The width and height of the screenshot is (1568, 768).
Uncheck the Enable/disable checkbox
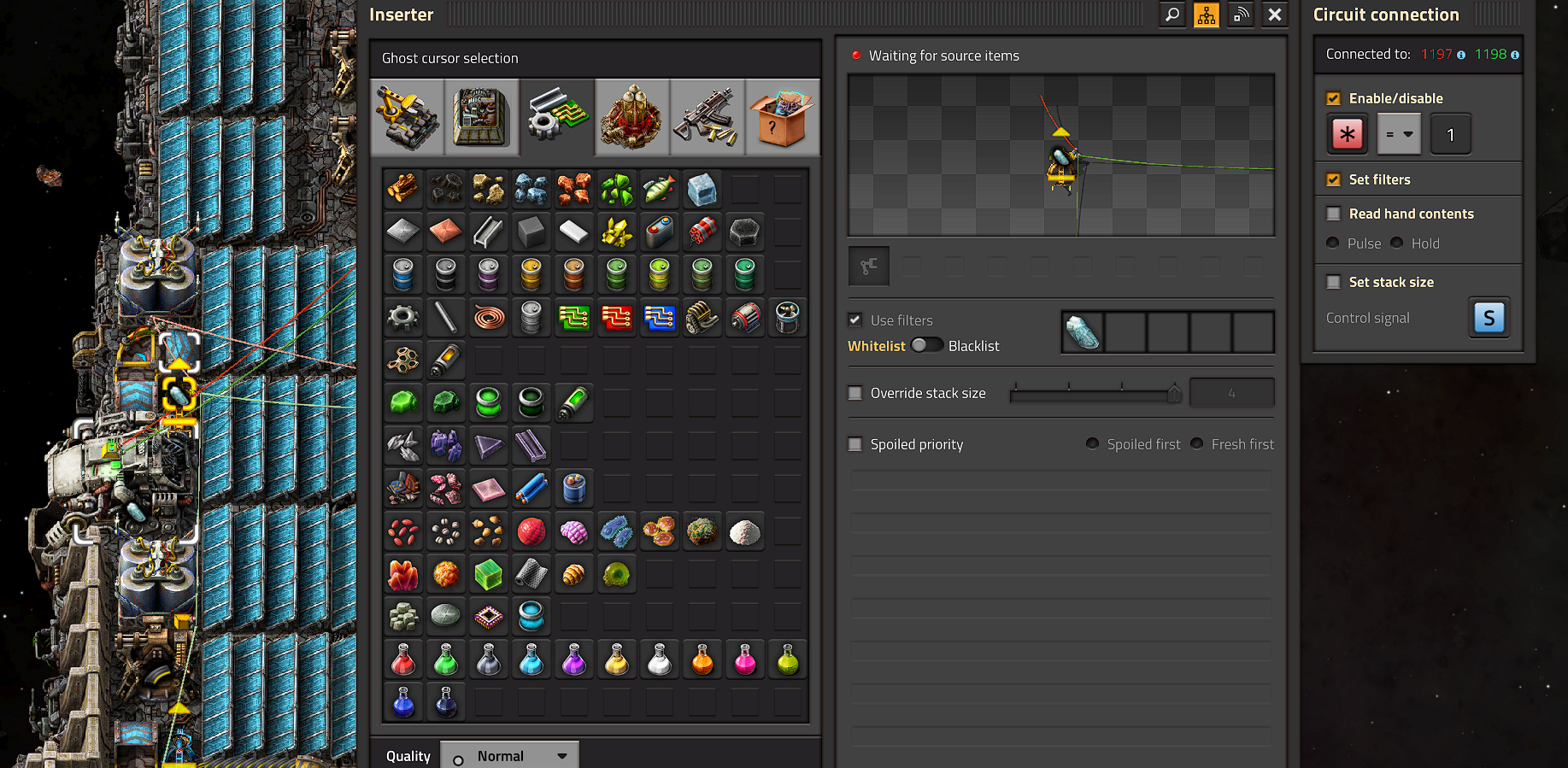click(1333, 98)
